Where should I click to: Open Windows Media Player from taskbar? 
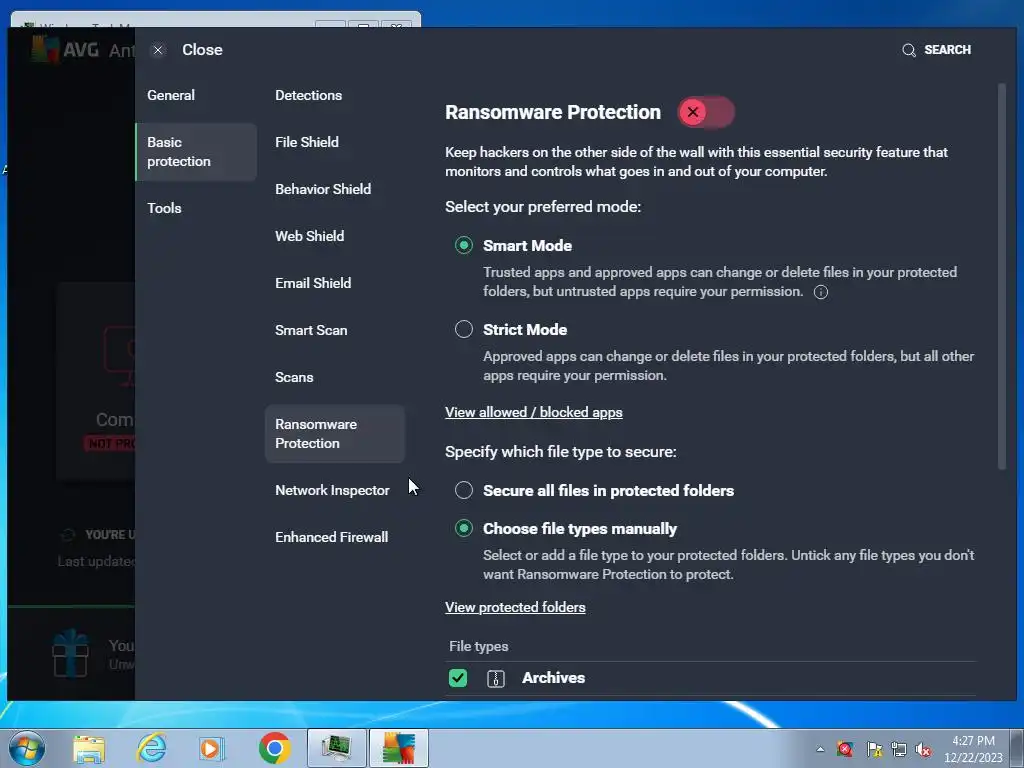(x=212, y=748)
